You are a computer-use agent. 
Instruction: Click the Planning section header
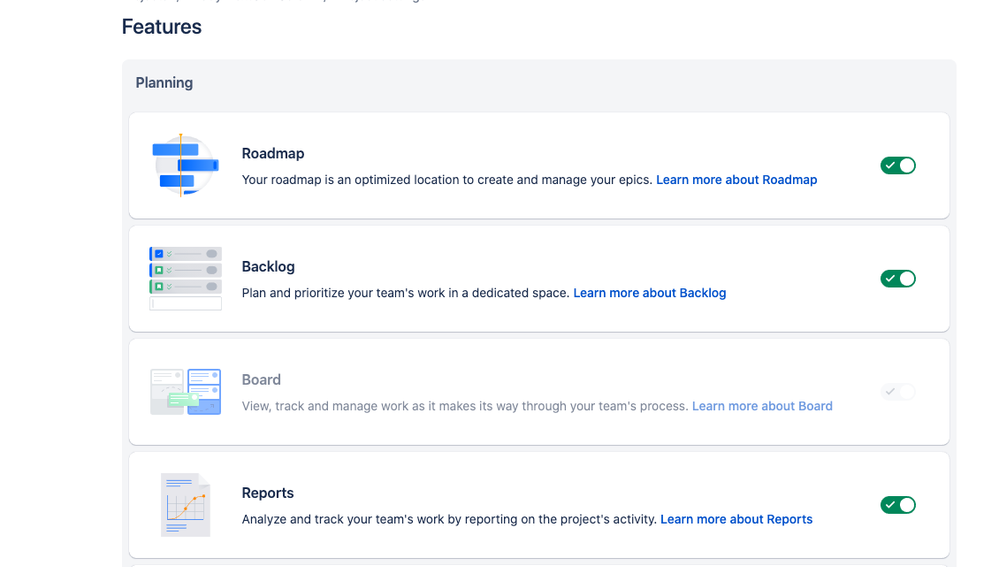(x=164, y=83)
